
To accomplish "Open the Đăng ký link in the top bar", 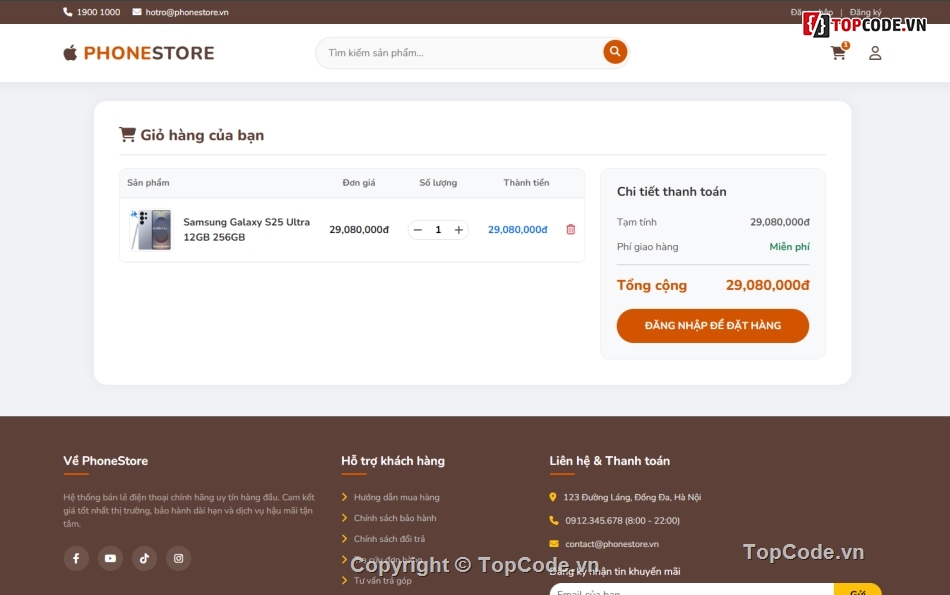I will pyautogui.click(x=865, y=11).
